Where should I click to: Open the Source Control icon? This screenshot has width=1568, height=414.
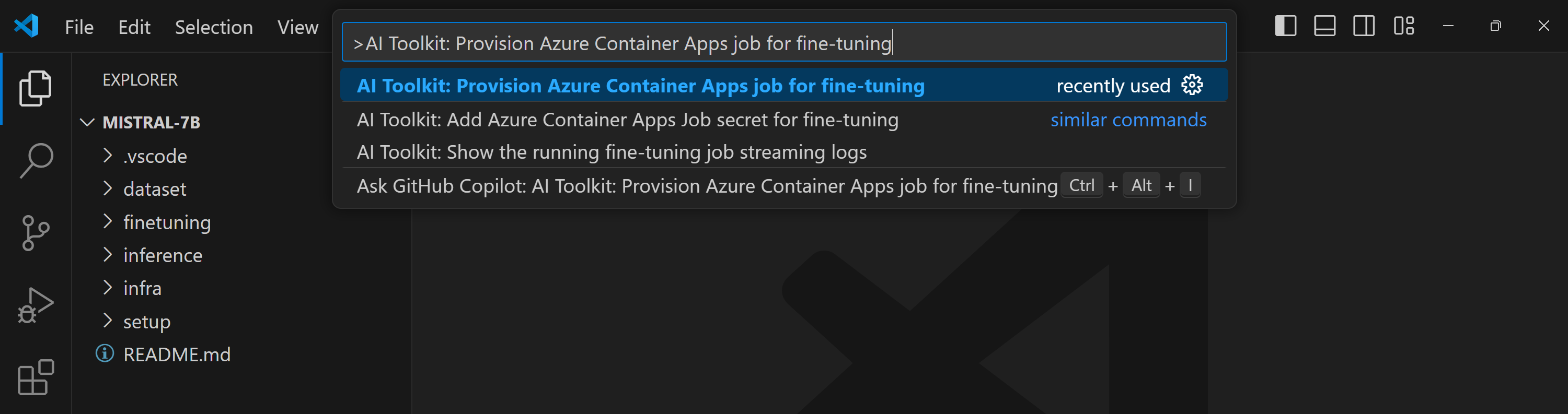click(34, 232)
